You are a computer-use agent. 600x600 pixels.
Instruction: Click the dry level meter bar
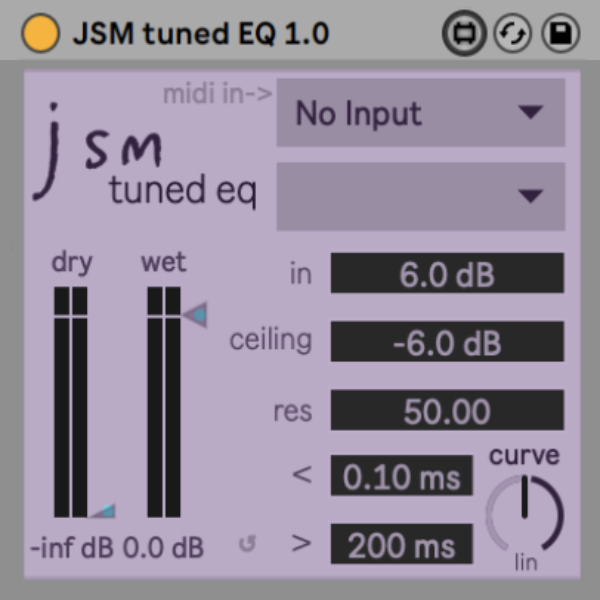[71, 402]
